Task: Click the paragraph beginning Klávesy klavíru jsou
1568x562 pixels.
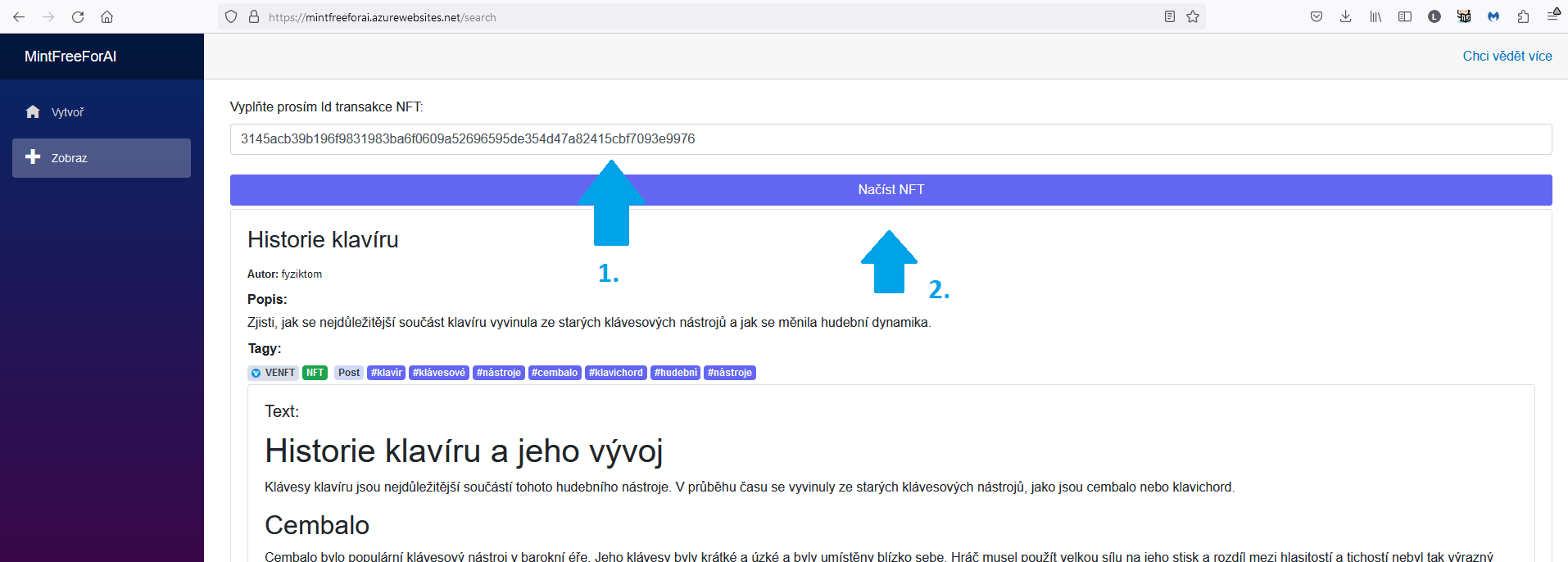Action: coord(750,487)
